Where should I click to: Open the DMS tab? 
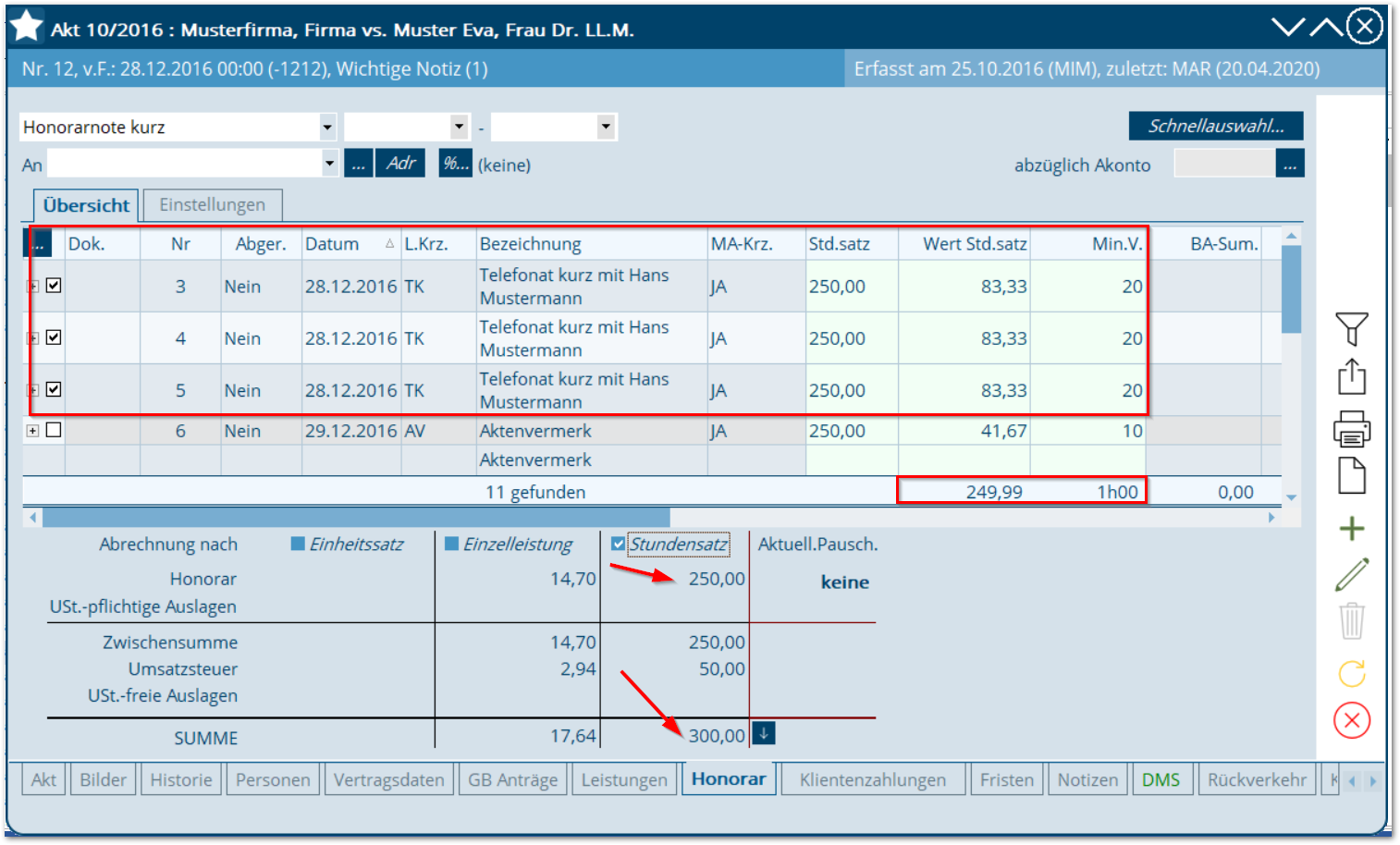1161,779
